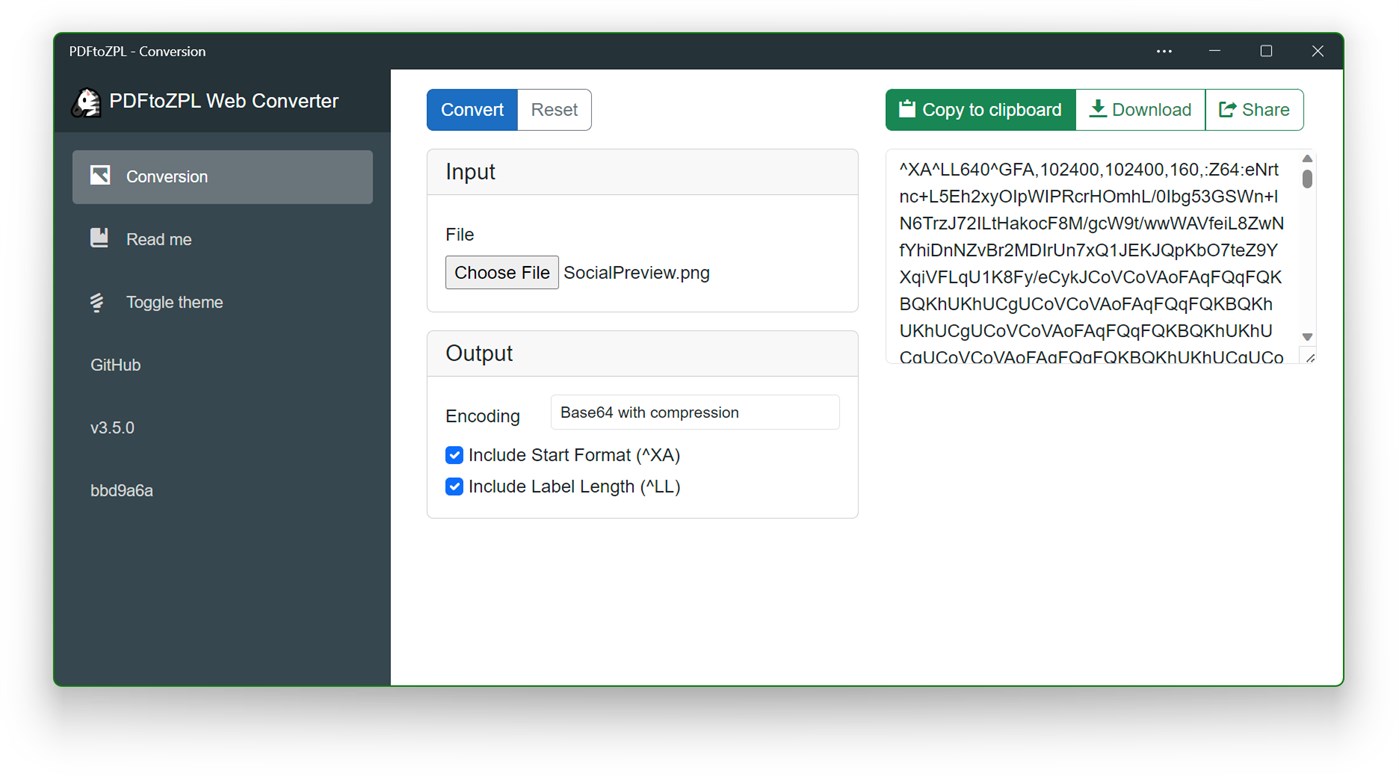1399x777 pixels.
Task: Click the Toggle theme lightbulb icon
Action: pyautogui.click(x=97, y=302)
